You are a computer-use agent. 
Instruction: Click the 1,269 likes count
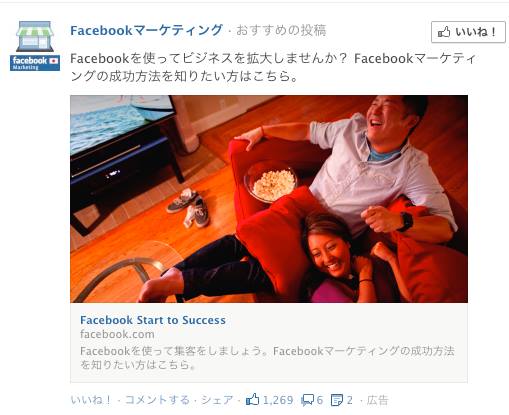(x=278, y=400)
